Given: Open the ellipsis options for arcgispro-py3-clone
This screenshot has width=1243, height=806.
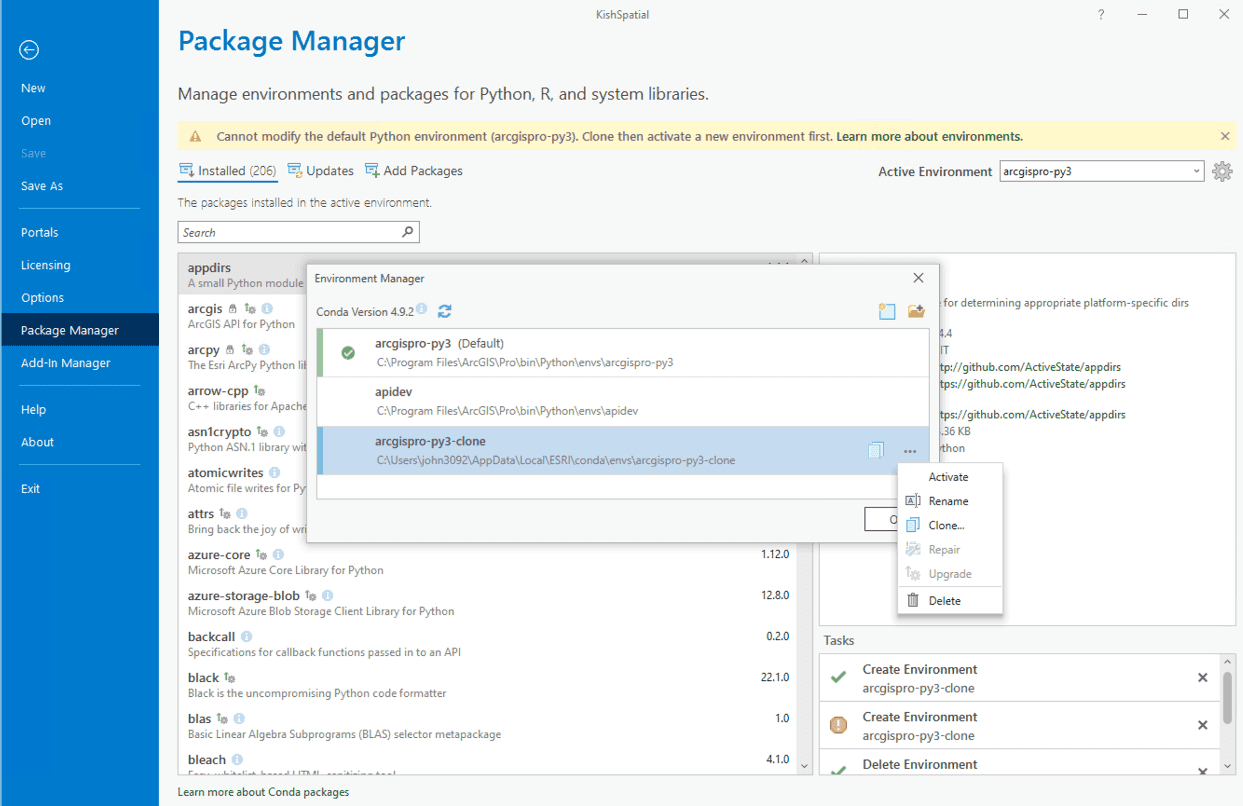Looking at the screenshot, I should tap(910, 452).
